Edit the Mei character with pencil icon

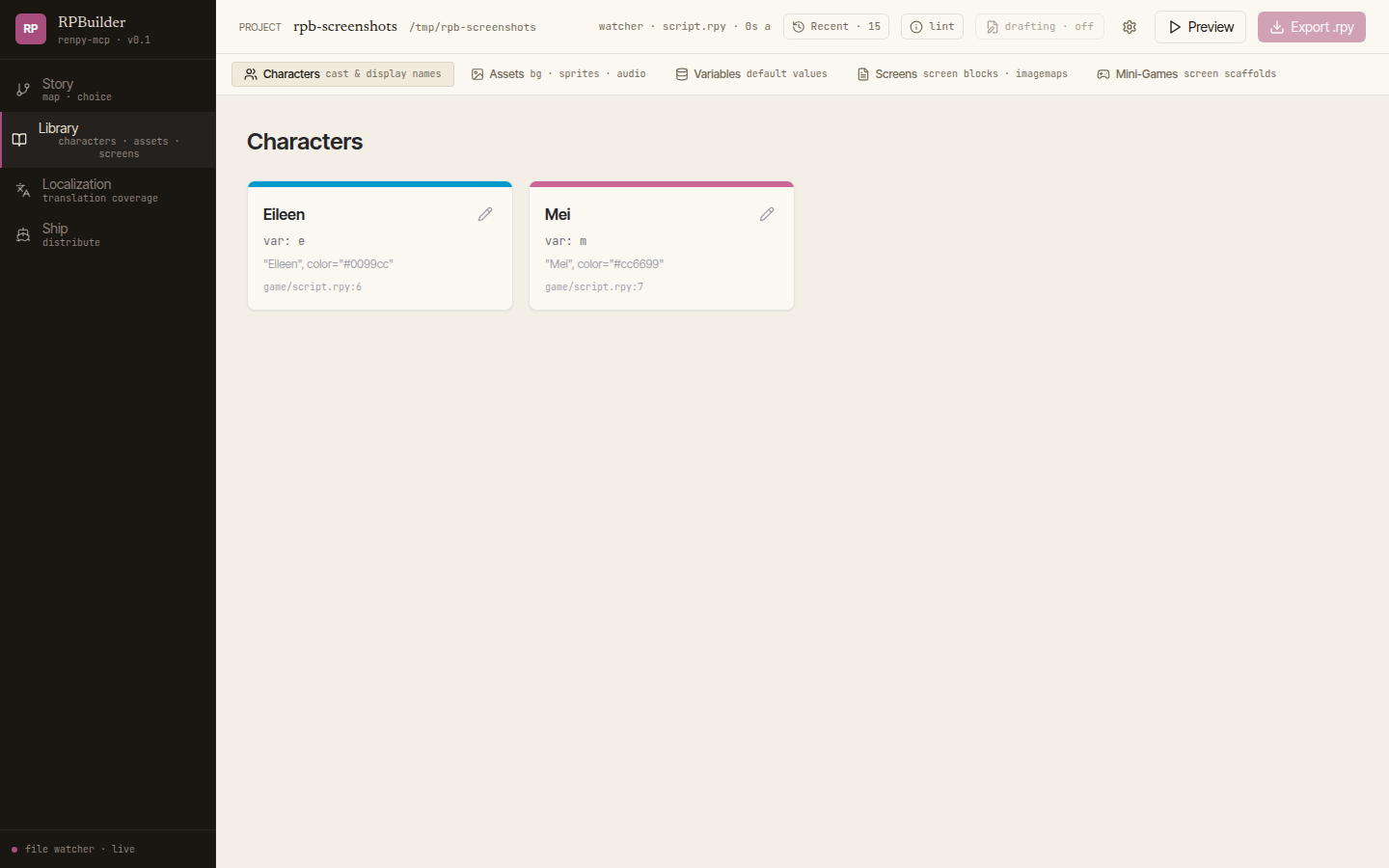767,214
